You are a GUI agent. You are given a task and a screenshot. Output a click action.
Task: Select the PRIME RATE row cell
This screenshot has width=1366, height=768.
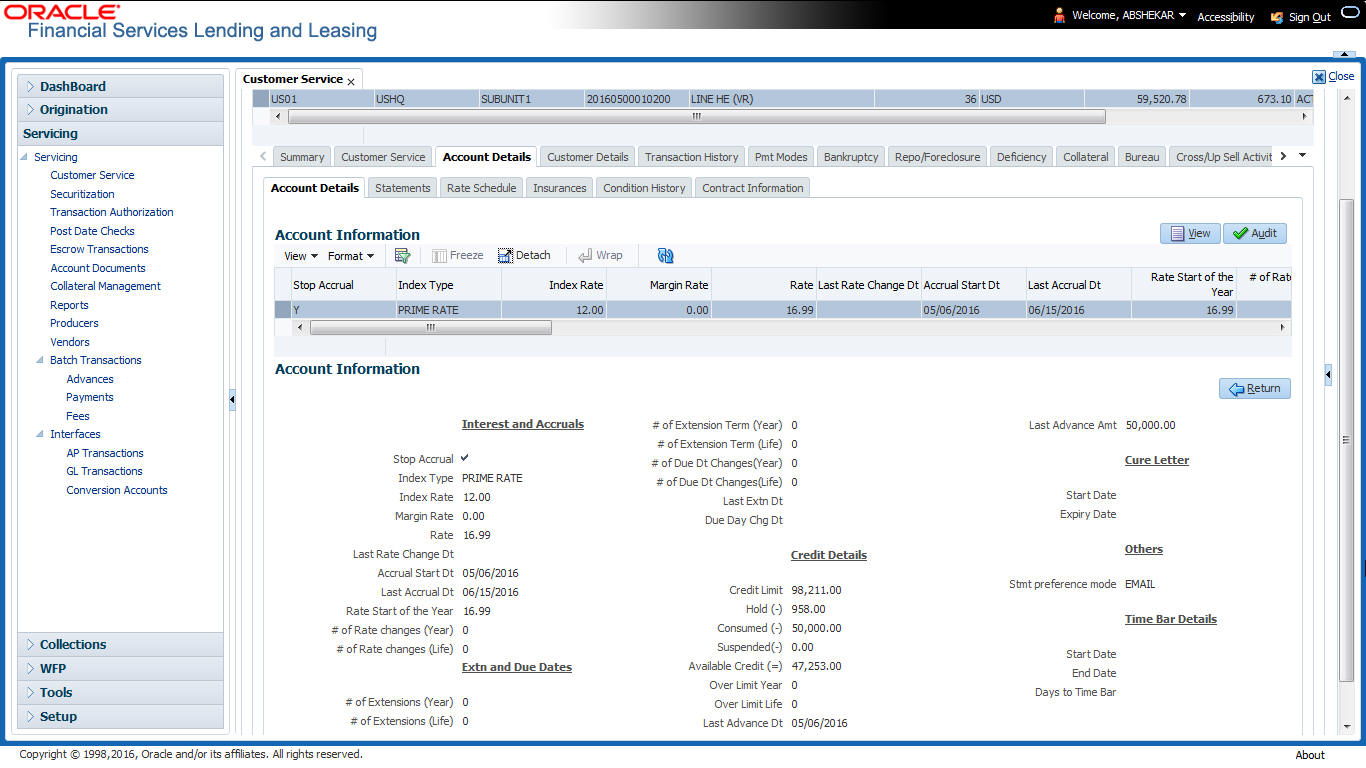click(x=449, y=310)
